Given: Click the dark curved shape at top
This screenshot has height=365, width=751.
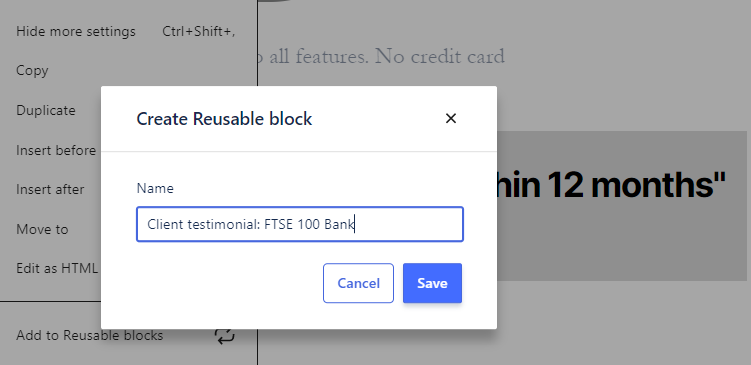Looking at the screenshot, I should (x=274, y=1).
